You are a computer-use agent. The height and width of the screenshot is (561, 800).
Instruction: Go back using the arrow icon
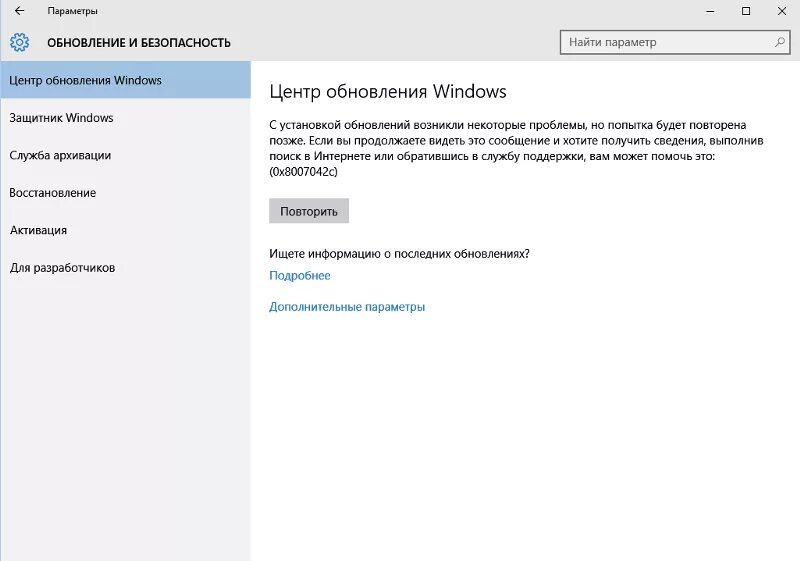[19, 11]
